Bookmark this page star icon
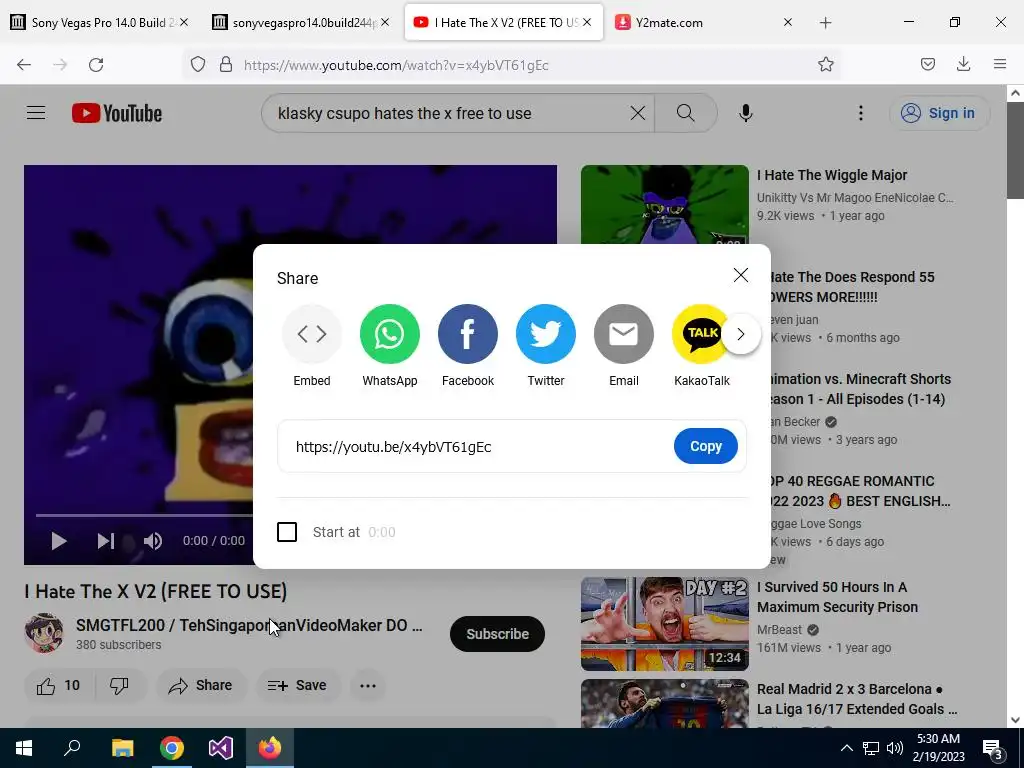The height and width of the screenshot is (768, 1024). click(x=825, y=64)
